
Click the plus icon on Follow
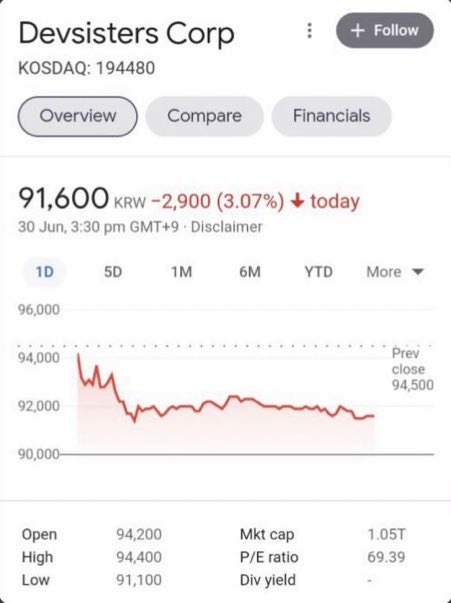tap(358, 30)
